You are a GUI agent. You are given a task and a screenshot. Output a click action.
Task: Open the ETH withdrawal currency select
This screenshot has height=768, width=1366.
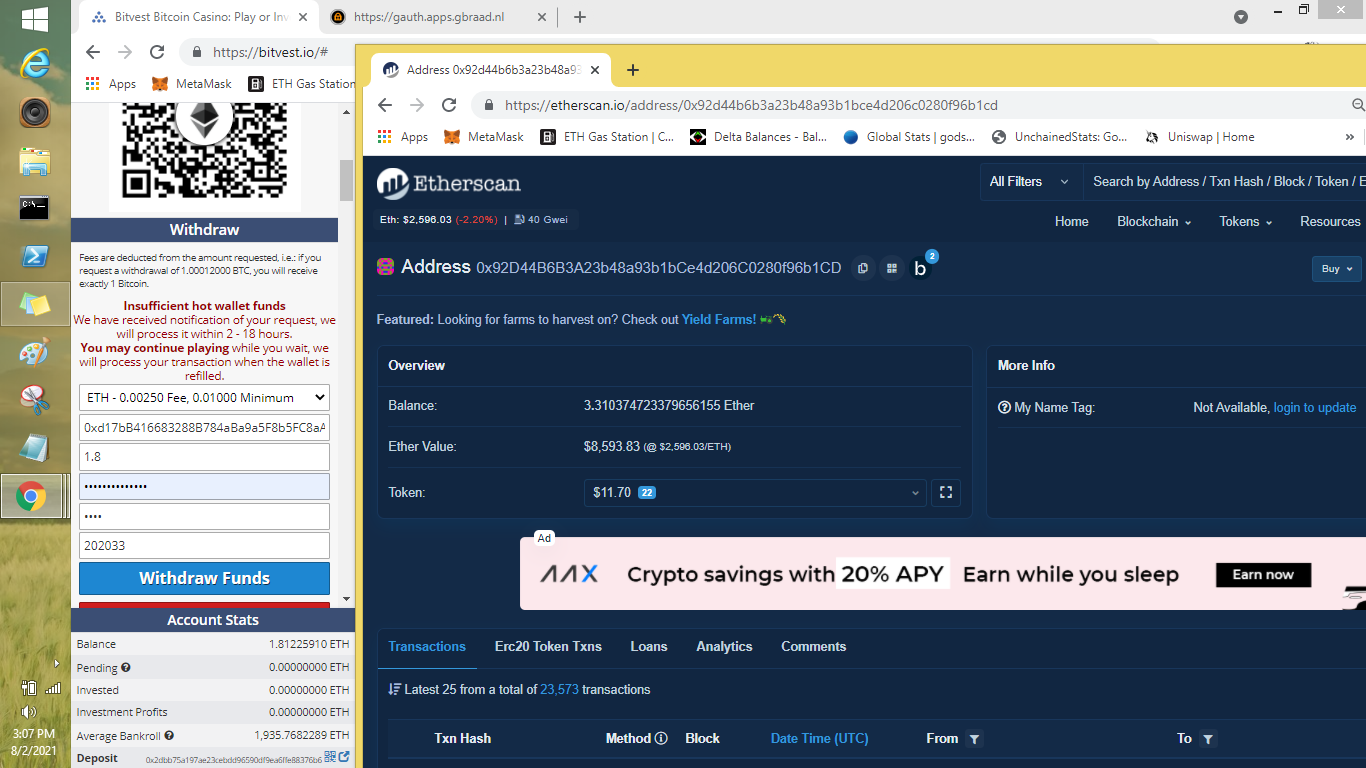204,398
